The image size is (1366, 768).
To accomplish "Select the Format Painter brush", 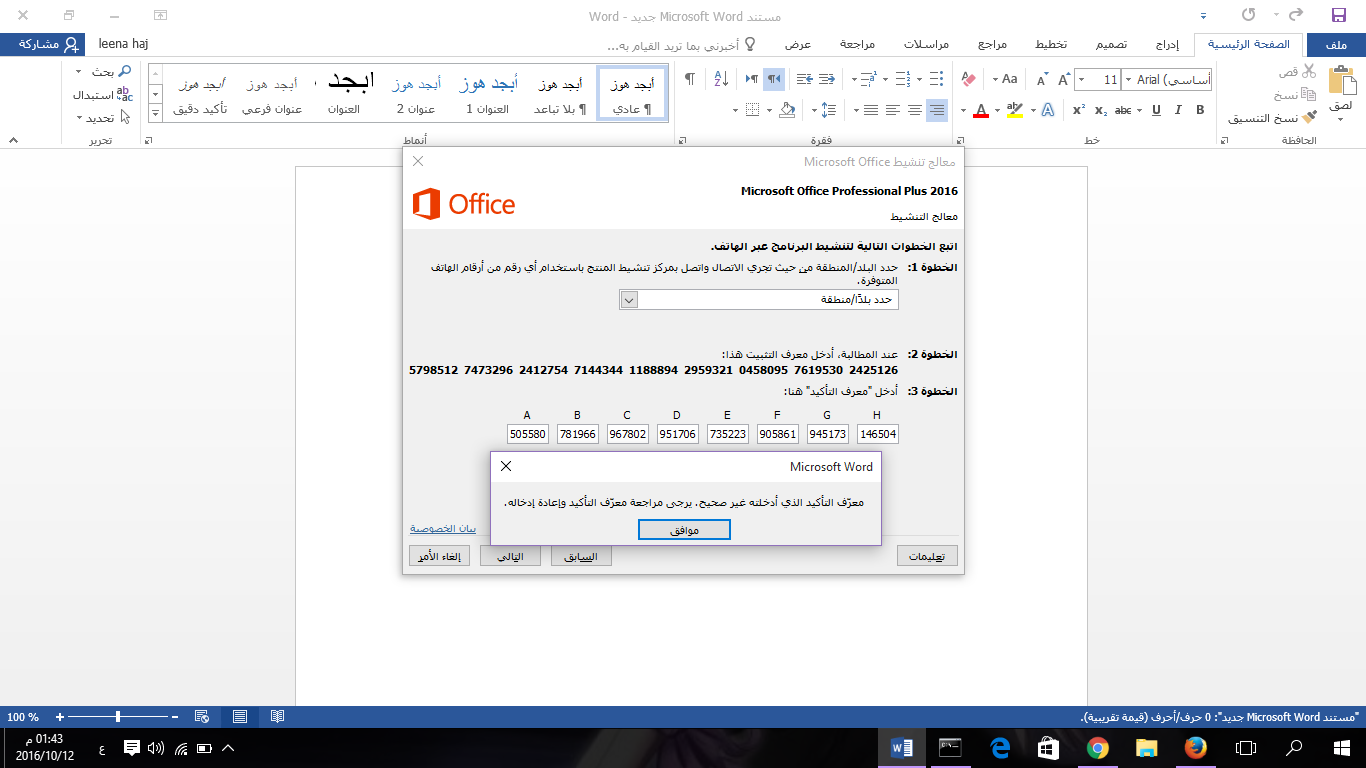I will point(1311,118).
